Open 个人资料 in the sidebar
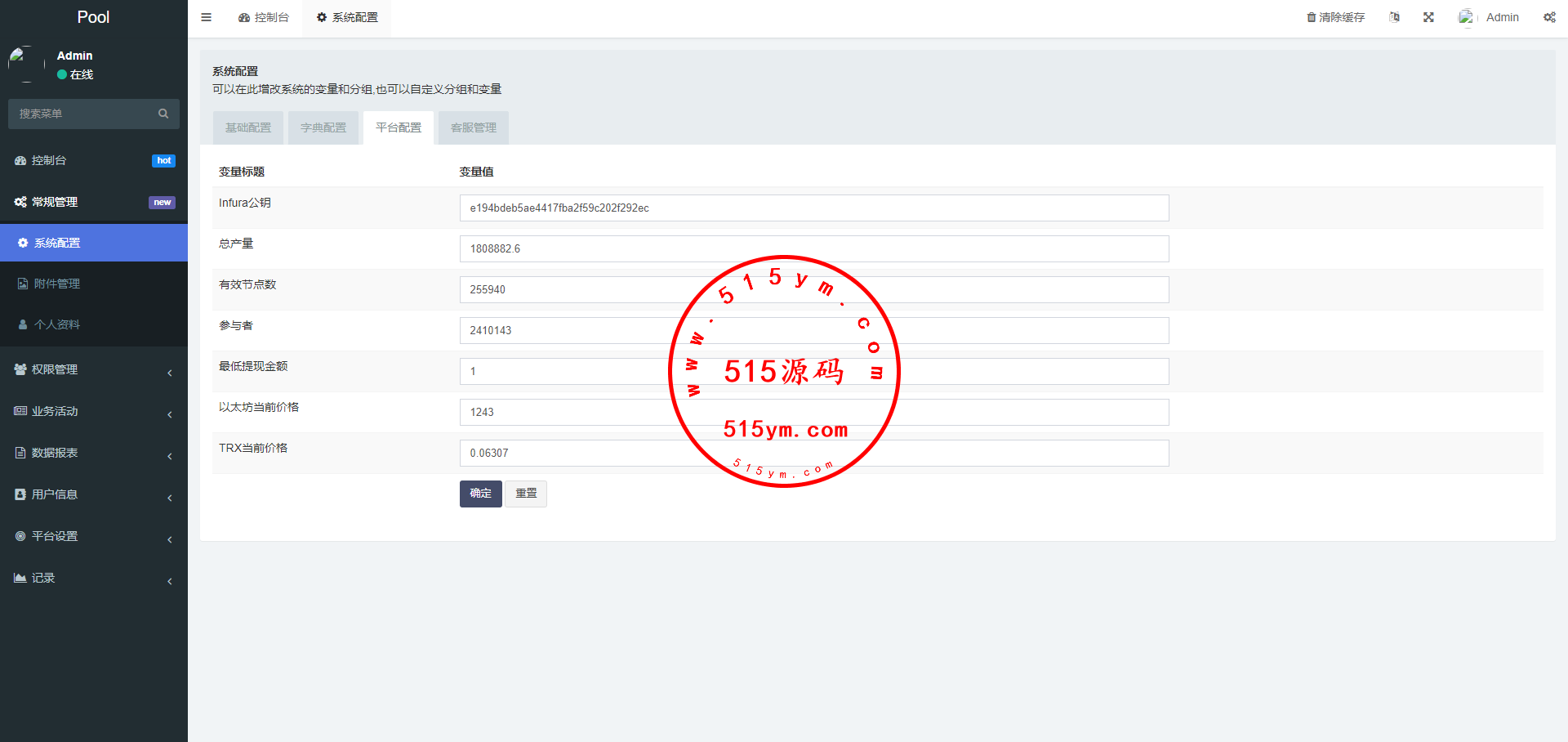This screenshot has width=1568, height=742. [57, 324]
